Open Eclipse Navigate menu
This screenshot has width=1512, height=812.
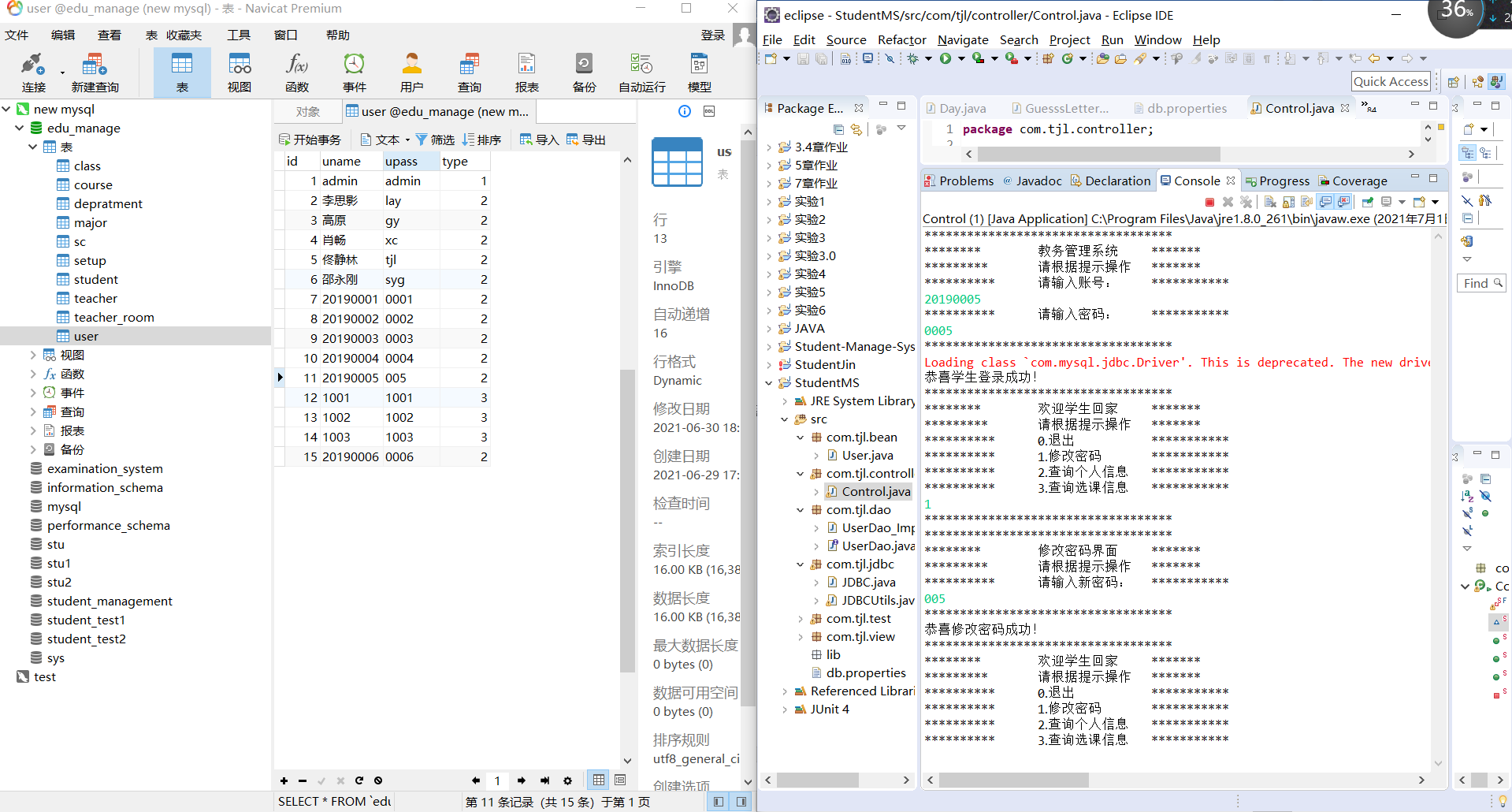[963, 39]
